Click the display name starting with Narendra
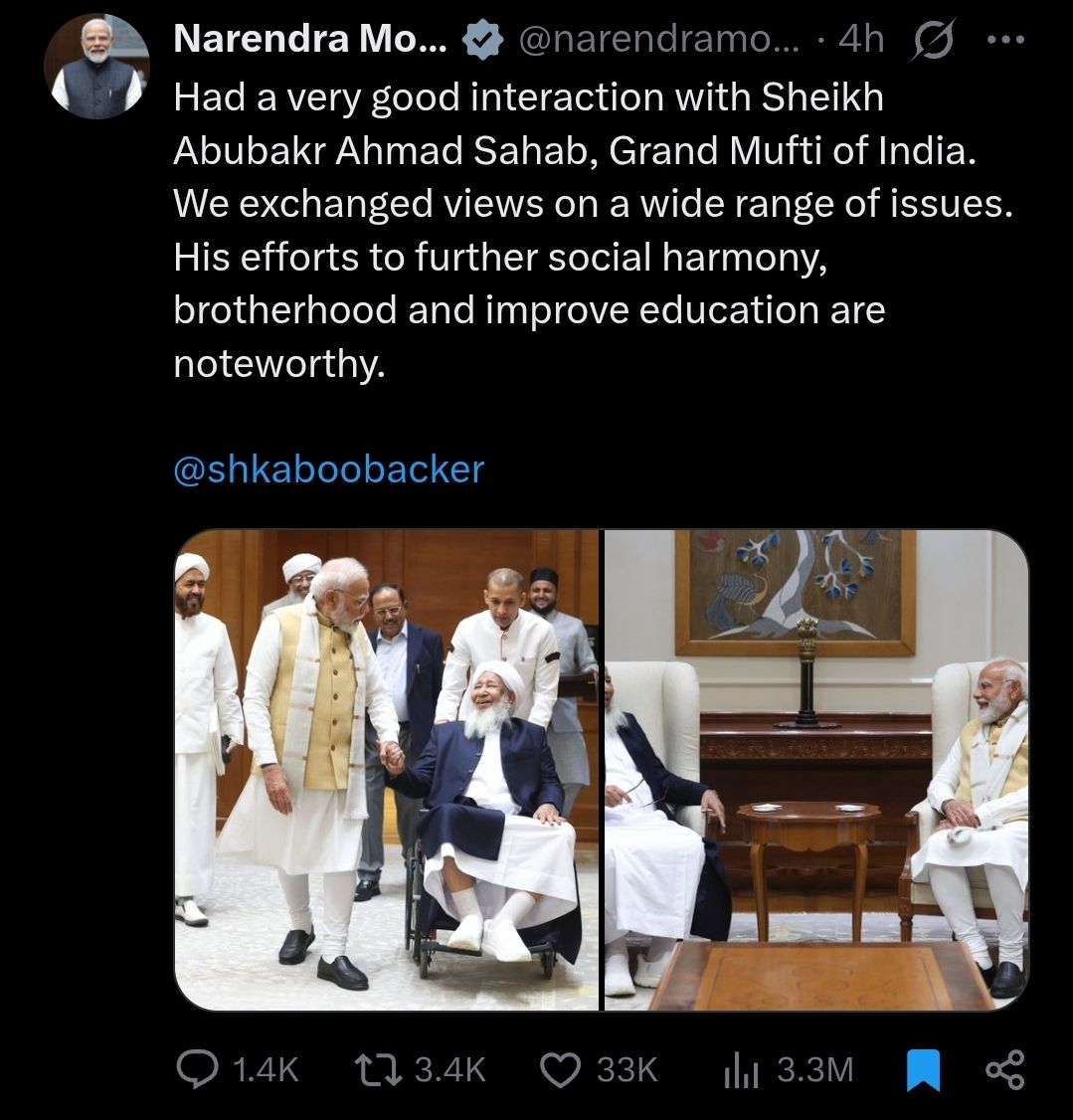1073x1120 pixels. (309, 40)
